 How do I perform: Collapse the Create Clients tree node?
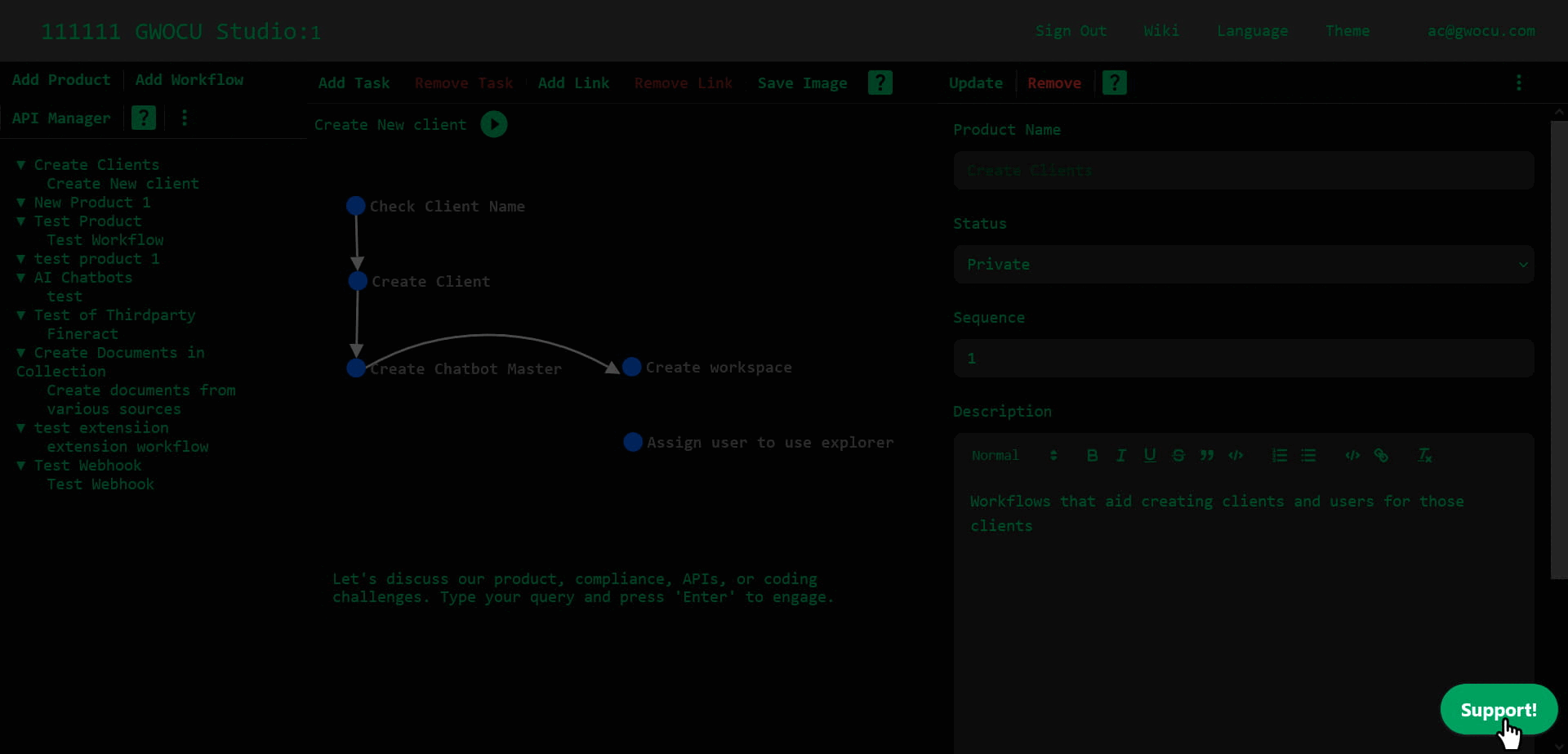pos(21,165)
